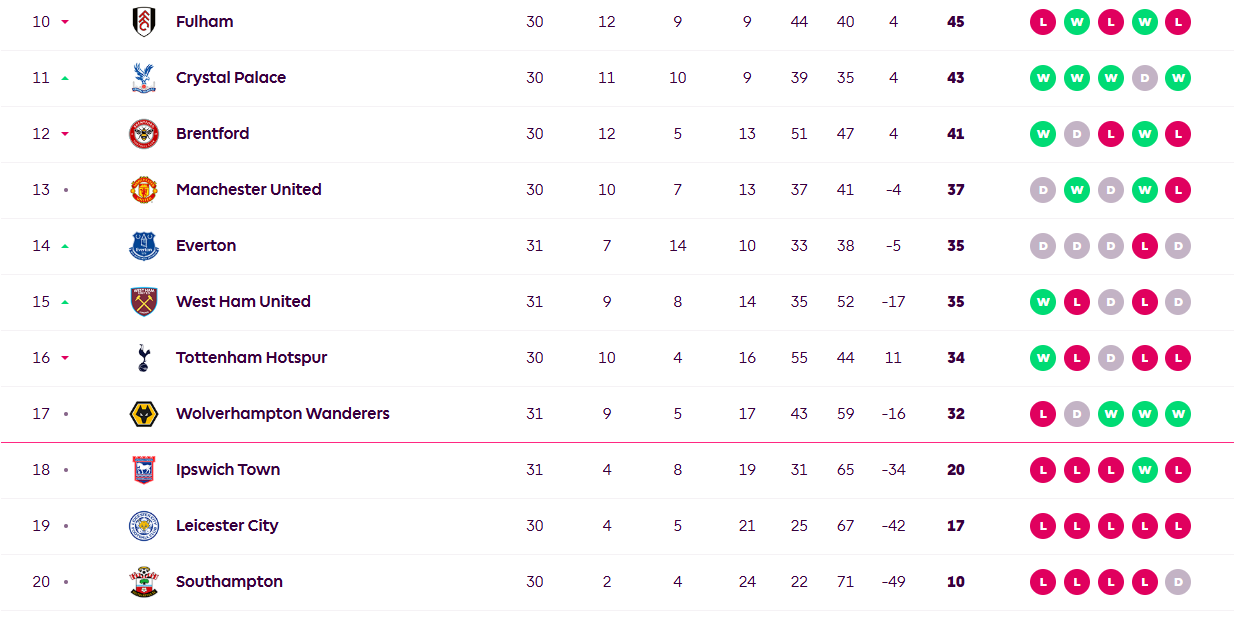Click the West Ham United crest
This screenshot has width=1234, height=626.
coord(144,302)
